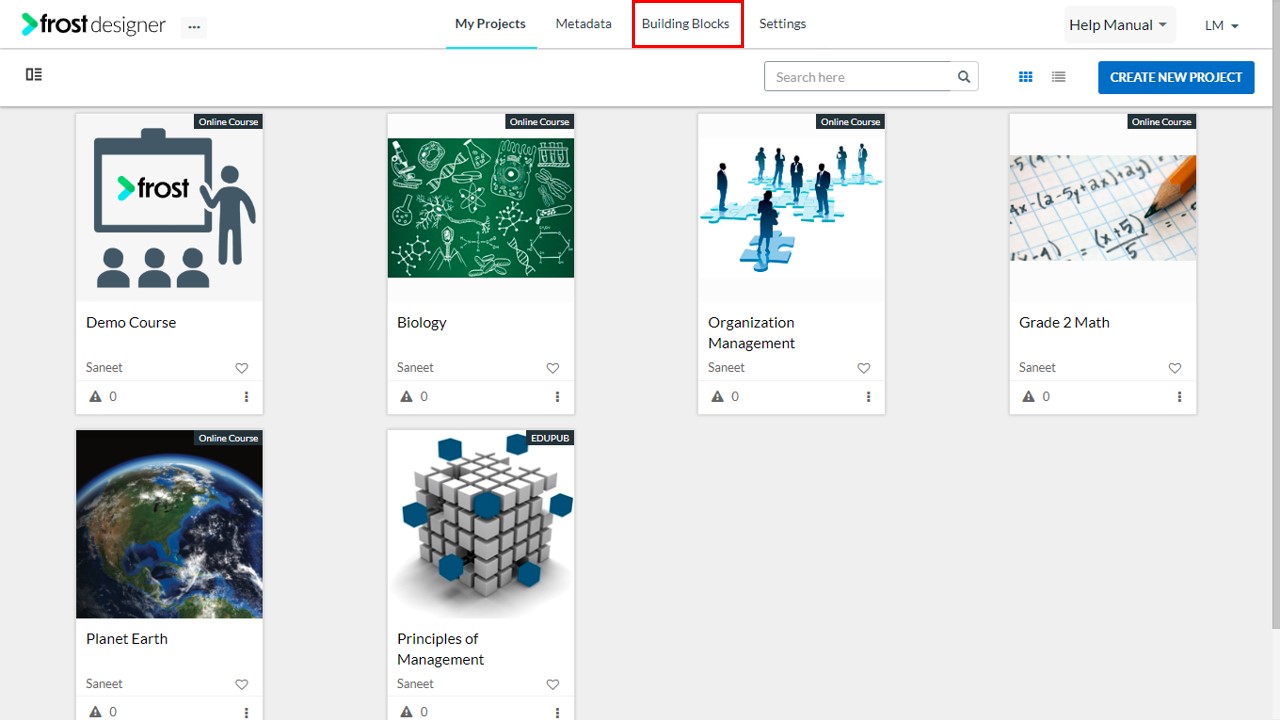Switch to grid view
This screenshot has height=720, width=1280.
coord(1025,77)
